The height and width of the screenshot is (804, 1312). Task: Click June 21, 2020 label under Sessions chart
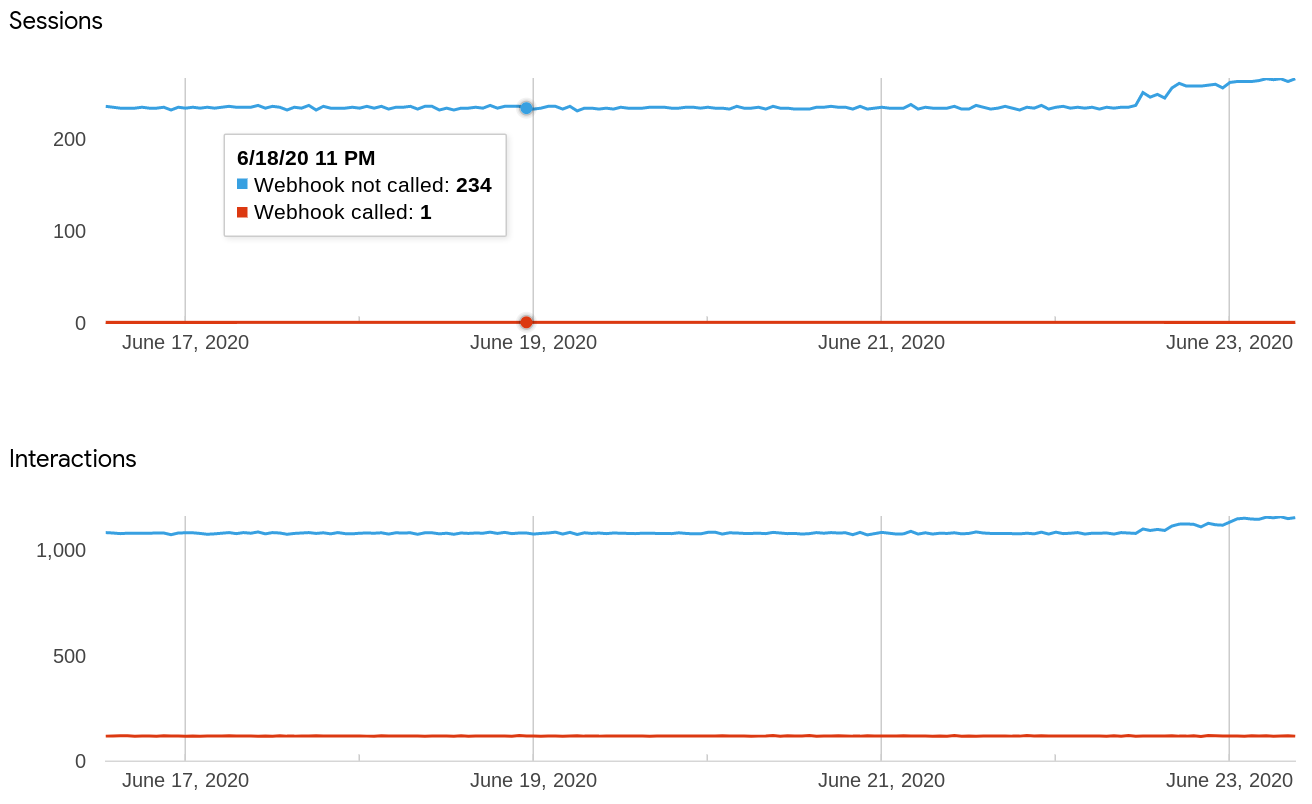pos(881,343)
